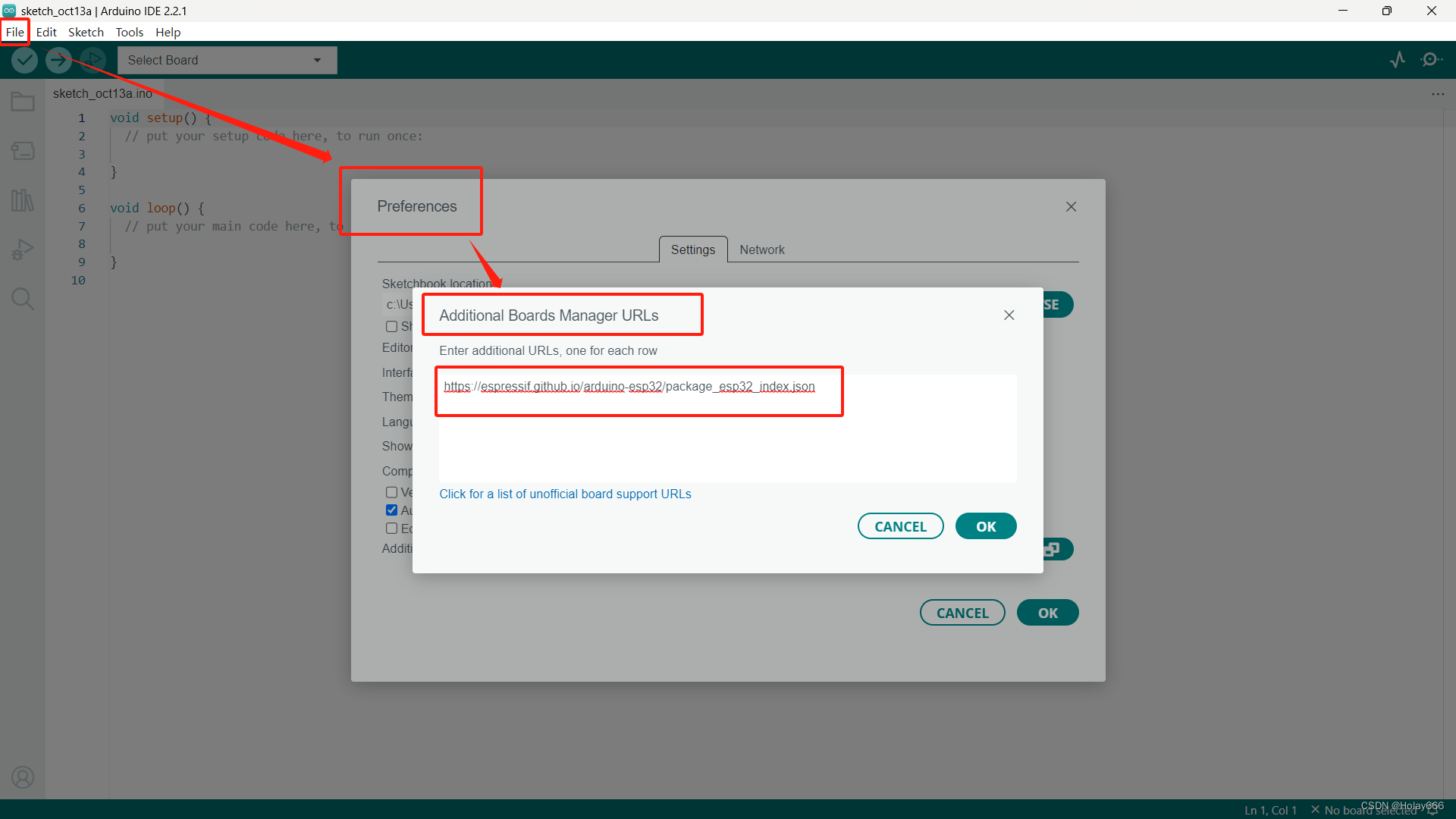Viewport: 1456px width, 819px height.
Task: Open the Library Manager sidebar icon
Action: [x=23, y=200]
